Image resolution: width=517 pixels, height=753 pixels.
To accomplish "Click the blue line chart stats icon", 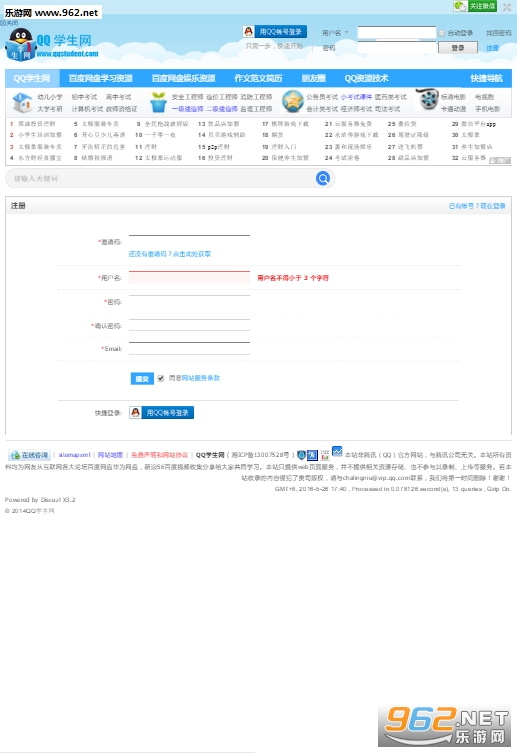I will click(337, 452).
